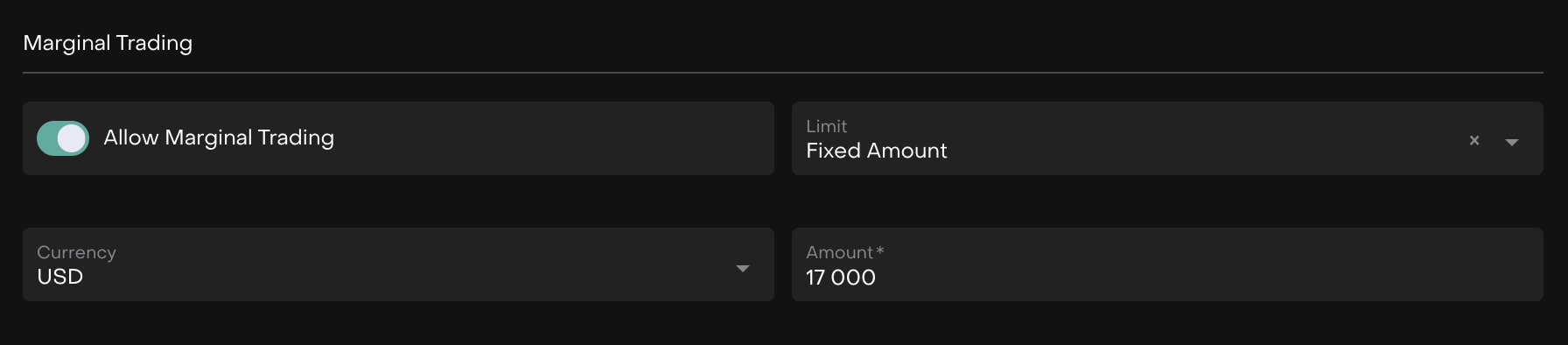
Task: Click the empty space inside the Amount field
Action: point(1207,277)
